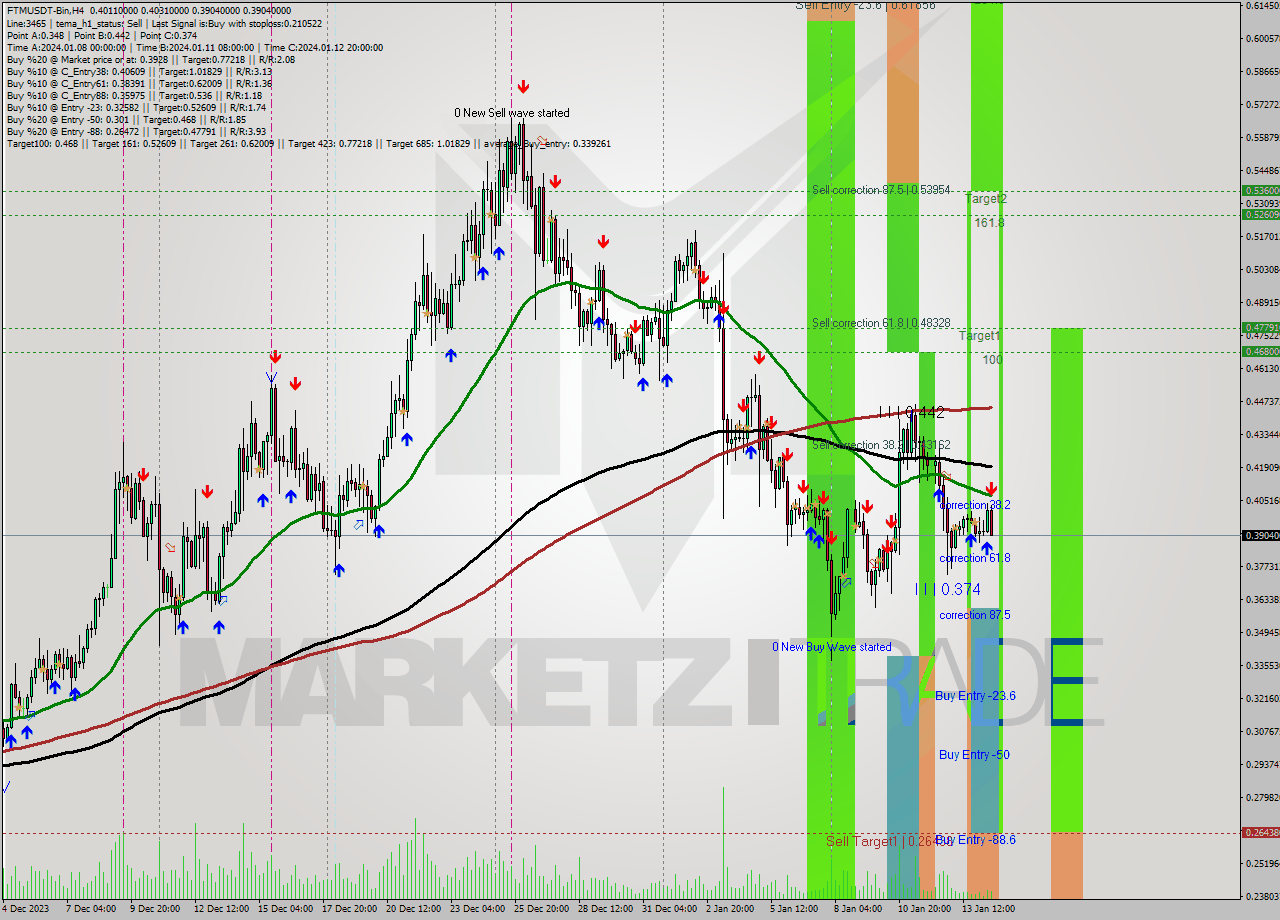Click the red 0.26438 price tag

tap(1260, 832)
